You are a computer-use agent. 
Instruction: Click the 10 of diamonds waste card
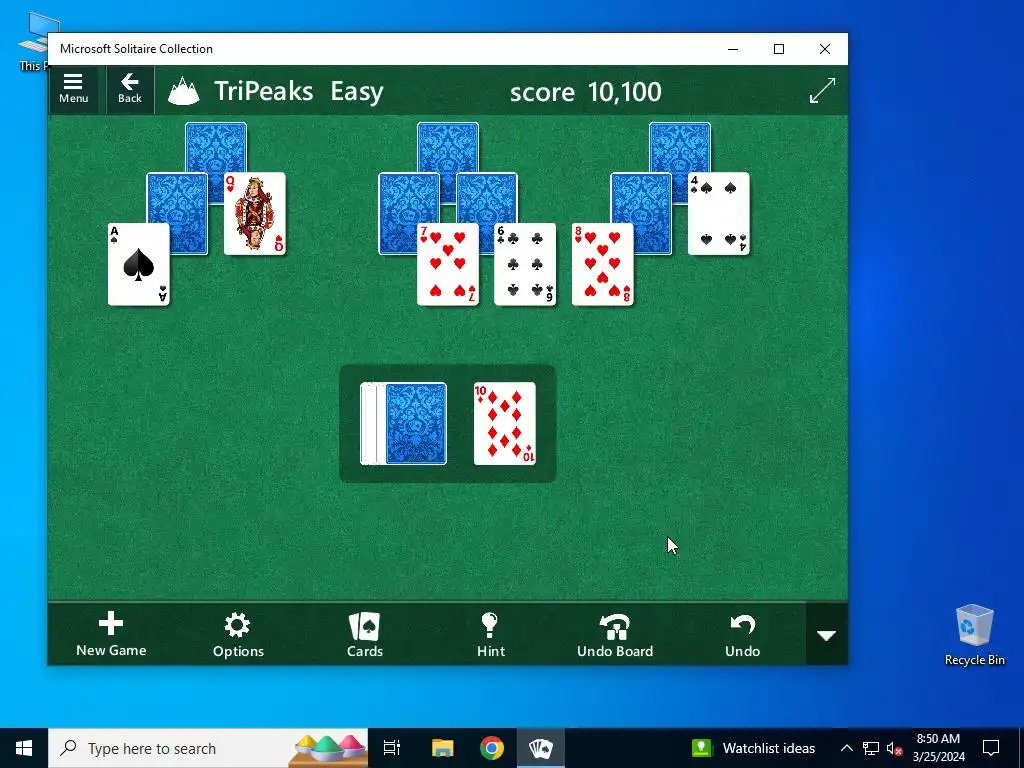click(x=504, y=424)
